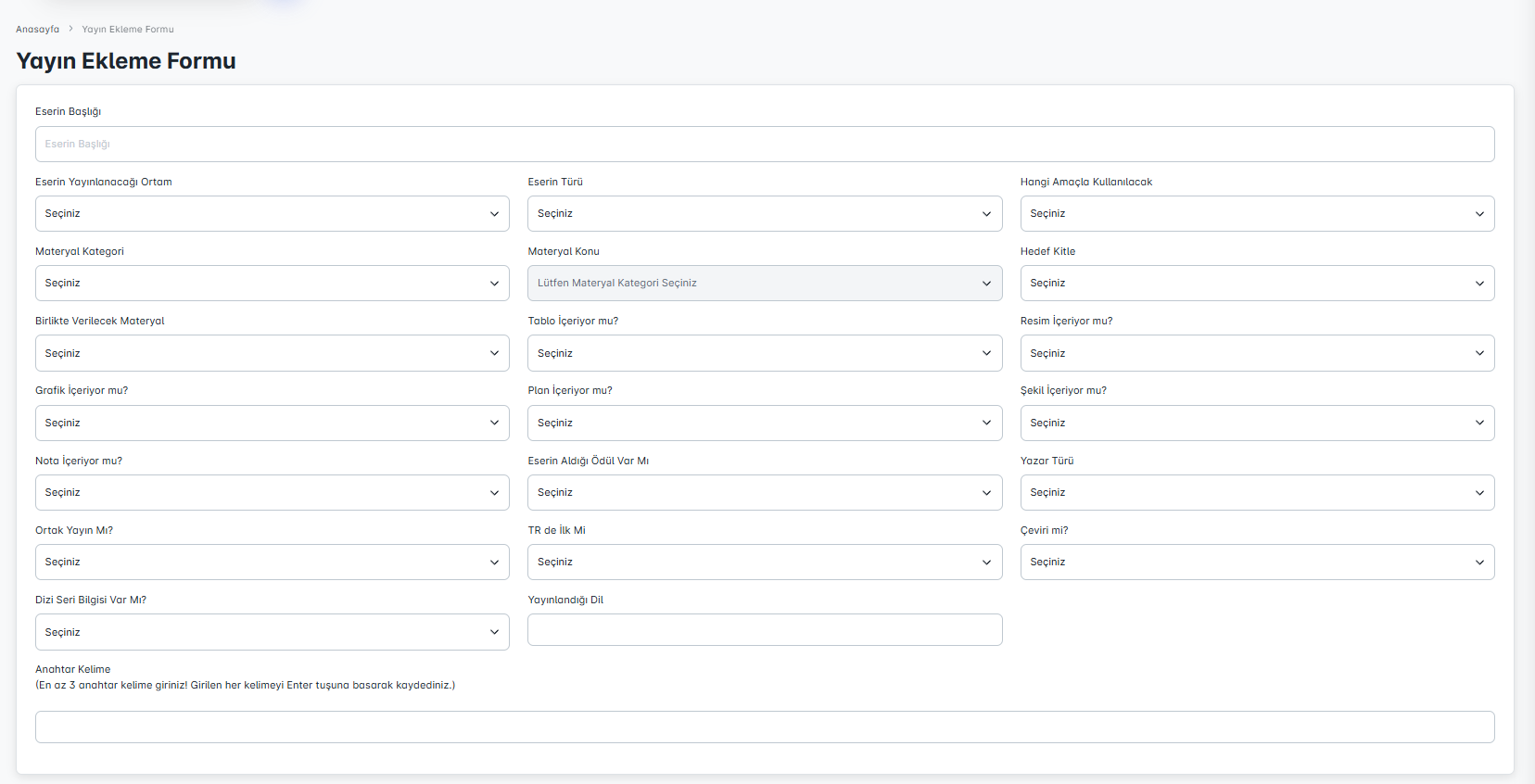Open the Eserin Yayınlanacağı Ortam dropdown

(x=272, y=214)
